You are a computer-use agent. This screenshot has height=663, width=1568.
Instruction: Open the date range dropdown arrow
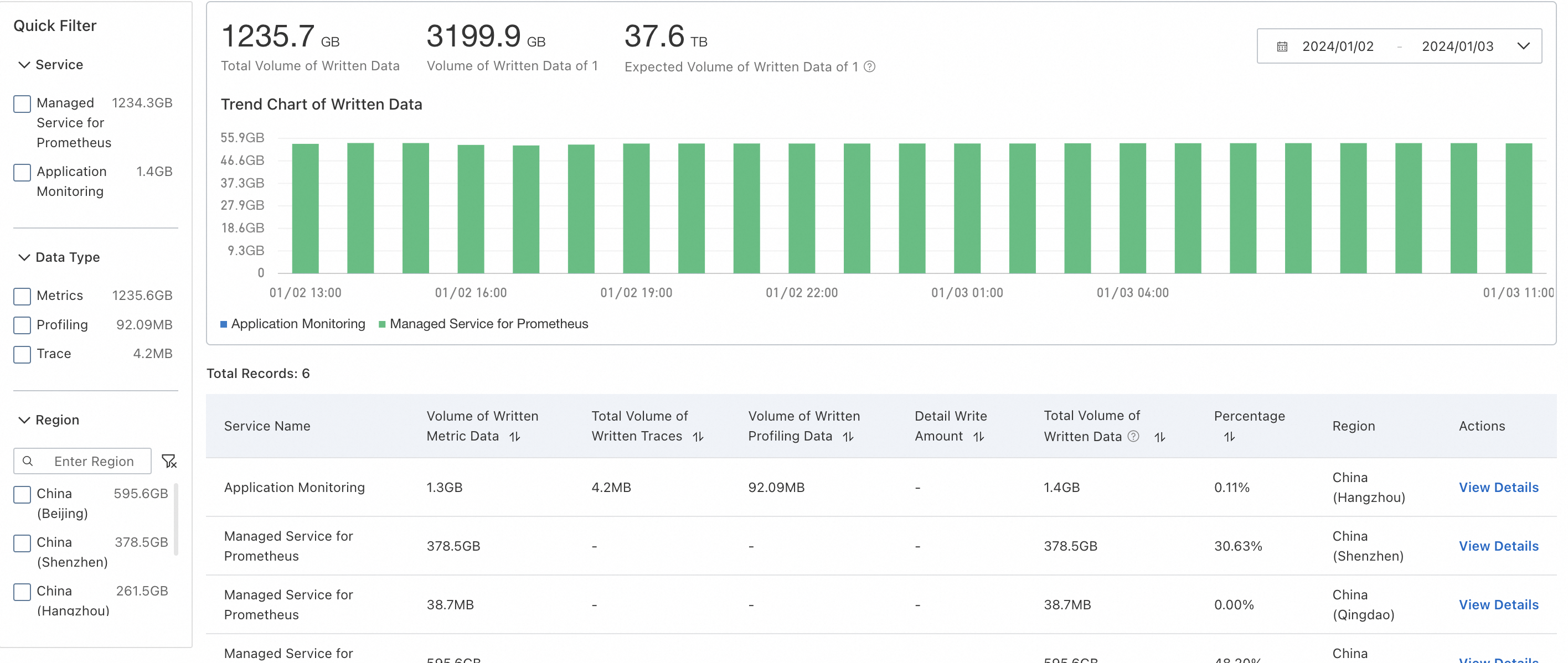click(1524, 46)
